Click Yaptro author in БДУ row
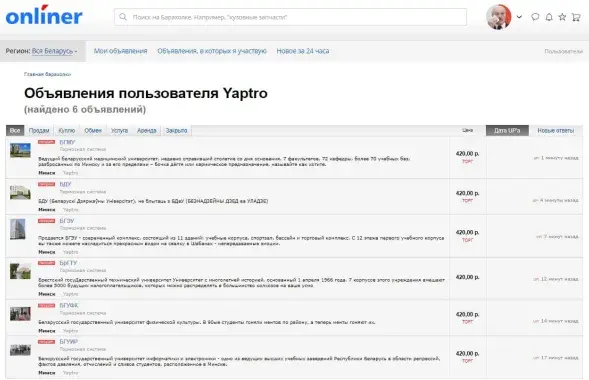 (x=70, y=210)
